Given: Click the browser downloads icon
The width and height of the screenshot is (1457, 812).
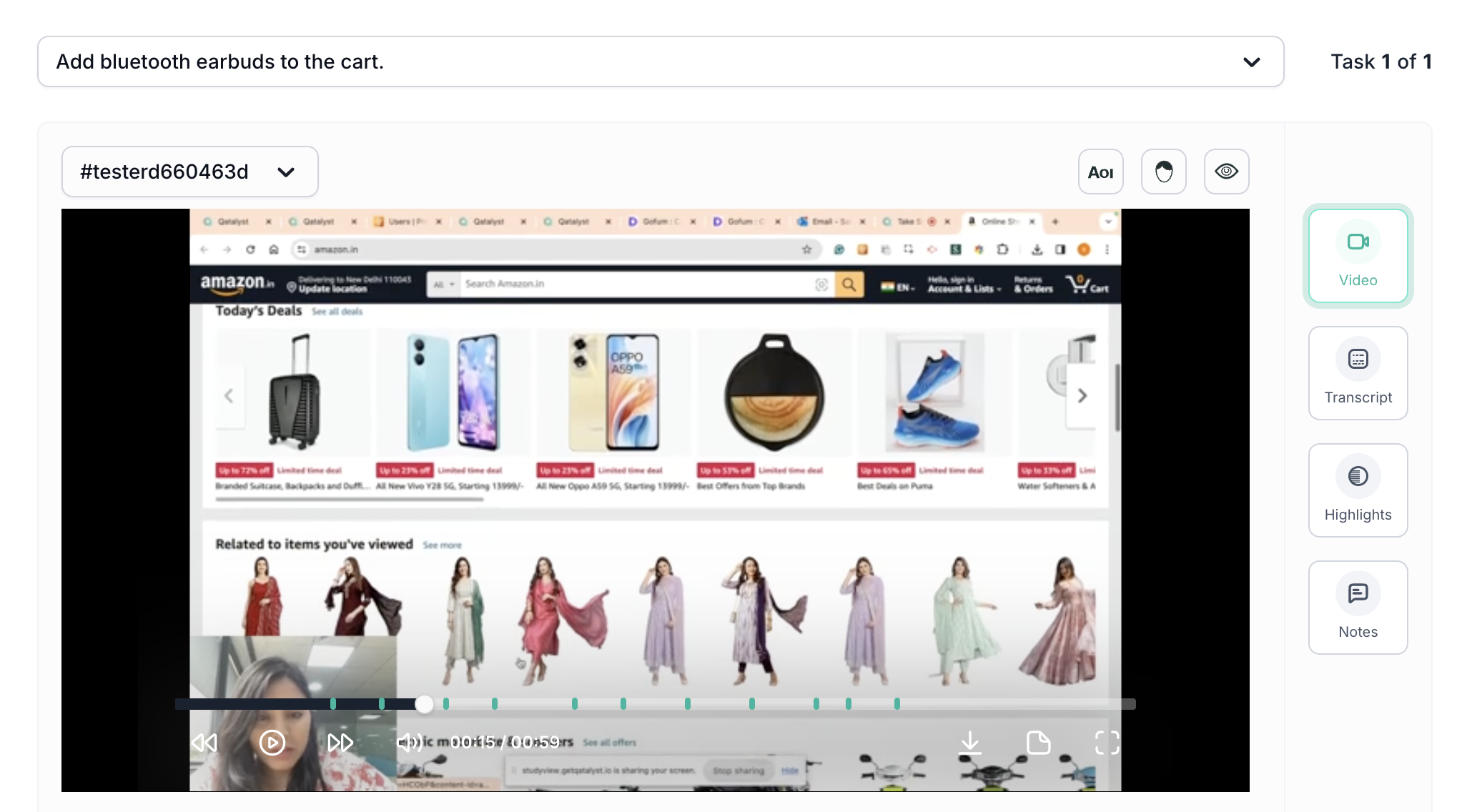Looking at the screenshot, I should click(x=1037, y=249).
